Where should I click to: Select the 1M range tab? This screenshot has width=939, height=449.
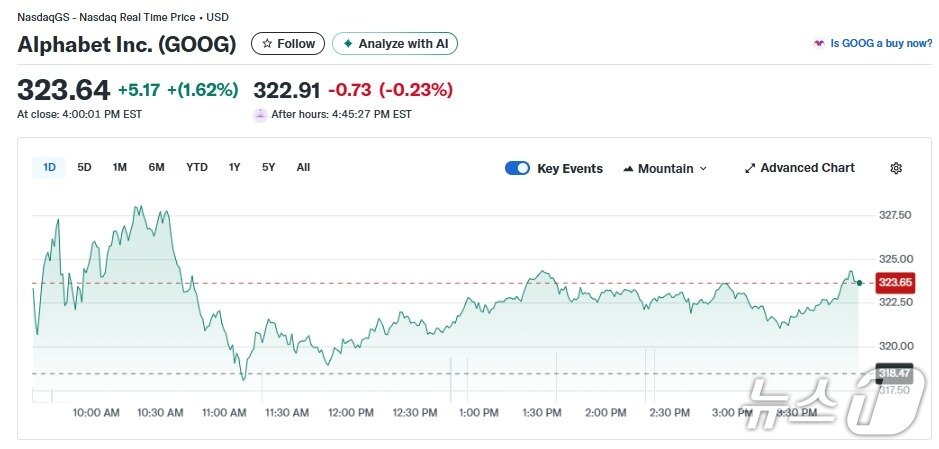point(120,167)
